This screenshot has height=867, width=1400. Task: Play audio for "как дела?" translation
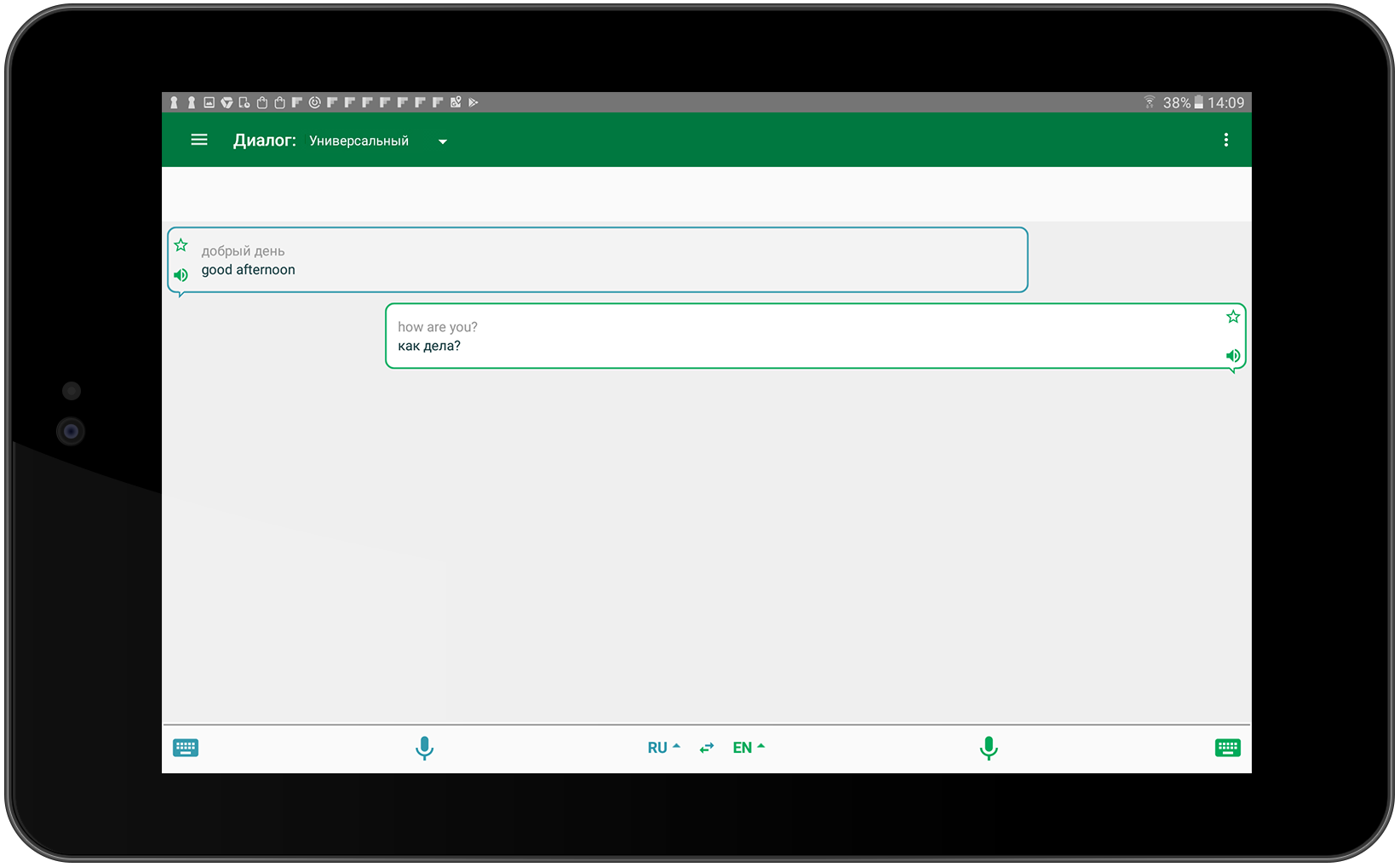tap(1233, 356)
